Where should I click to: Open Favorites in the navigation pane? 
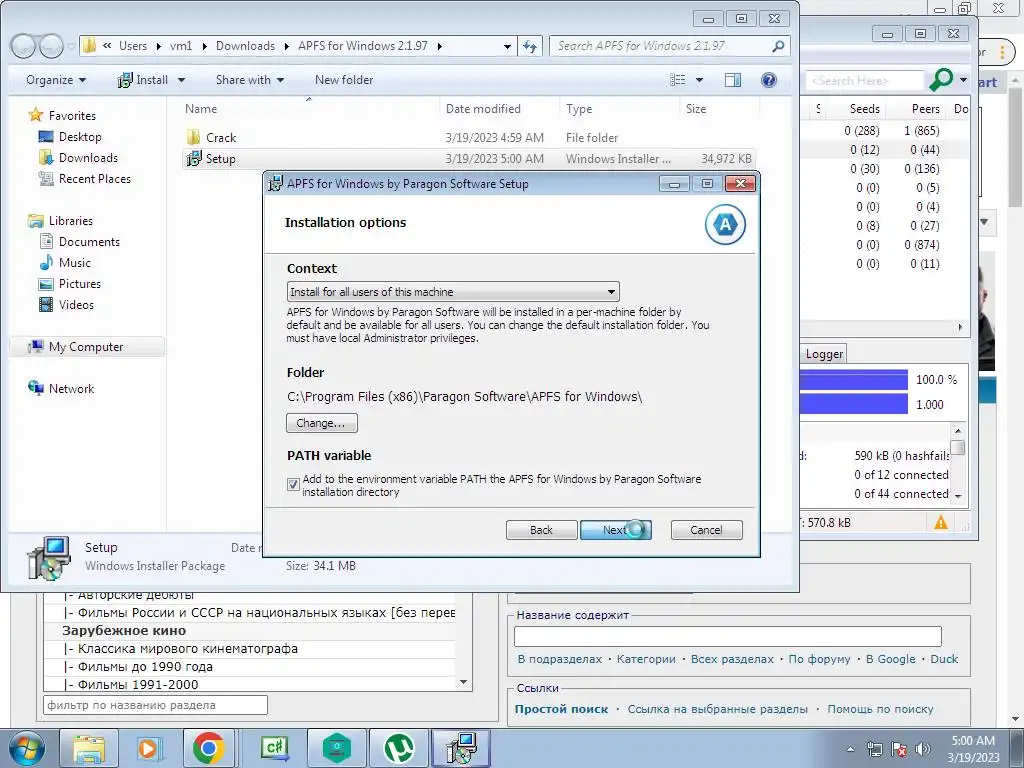tap(72, 116)
